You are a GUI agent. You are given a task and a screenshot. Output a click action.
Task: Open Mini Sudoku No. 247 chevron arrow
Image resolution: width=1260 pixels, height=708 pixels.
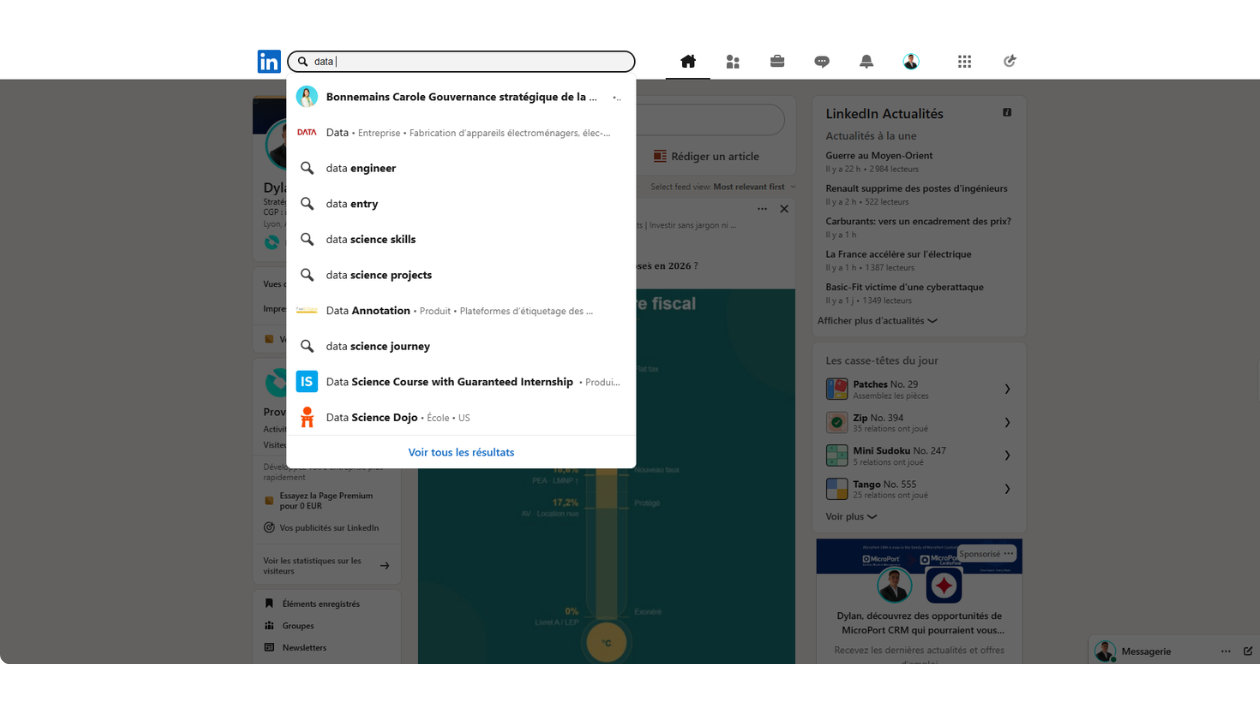click(x=1007, y=455)
